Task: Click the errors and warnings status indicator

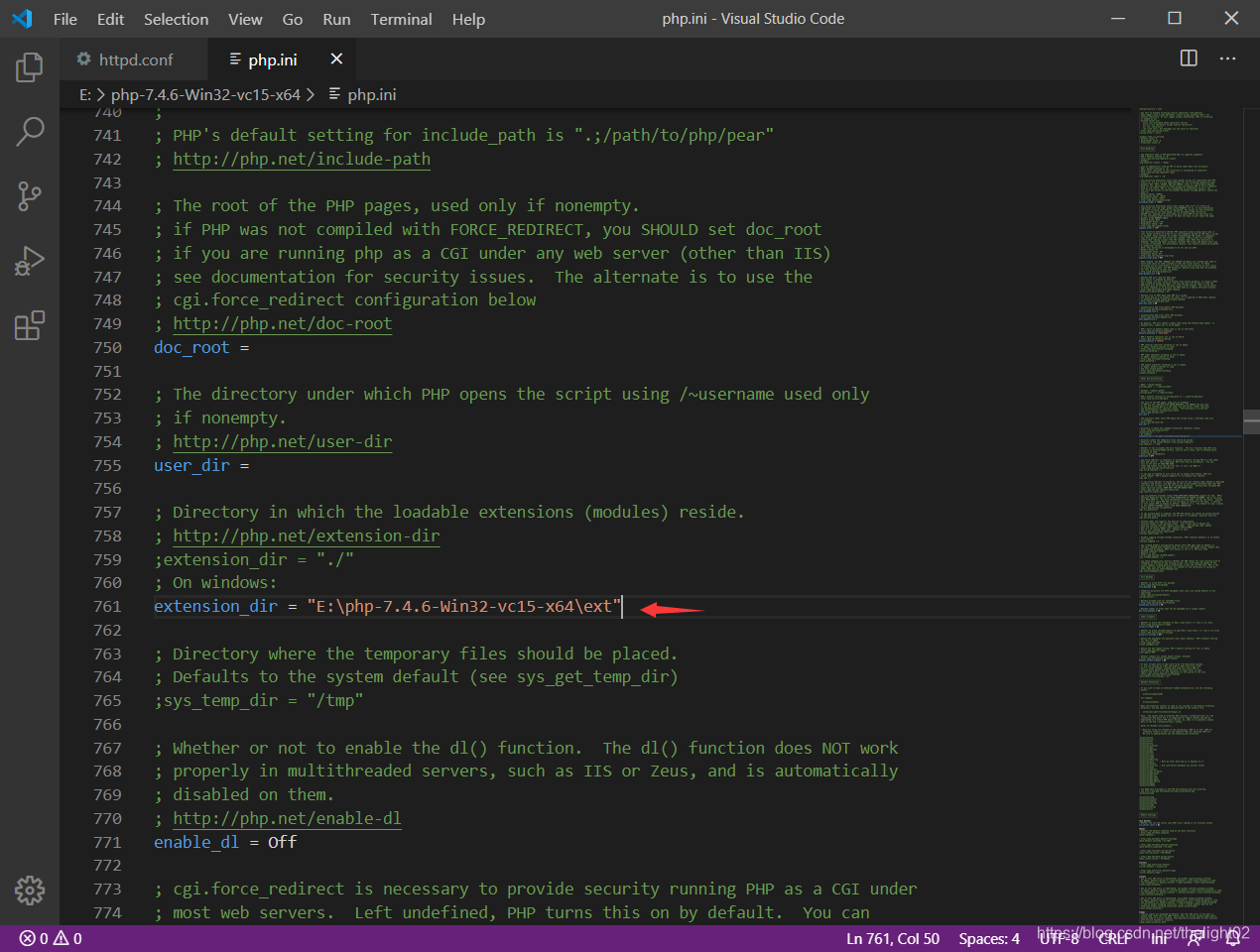Action: 51,938
